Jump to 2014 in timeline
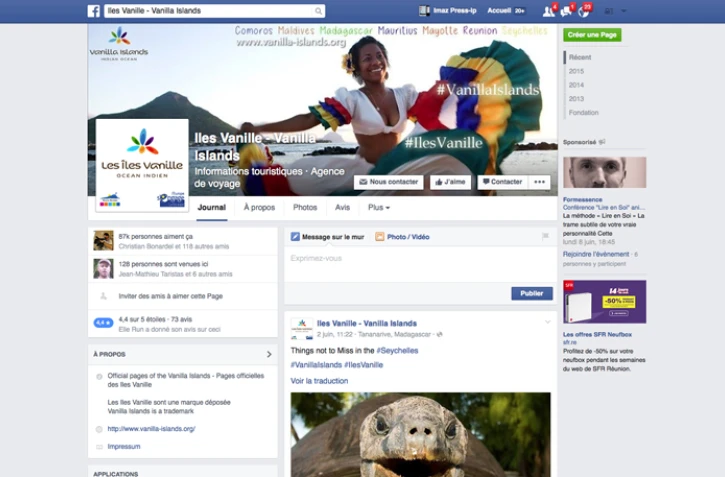The image size is (725, 477). point(576,85)
